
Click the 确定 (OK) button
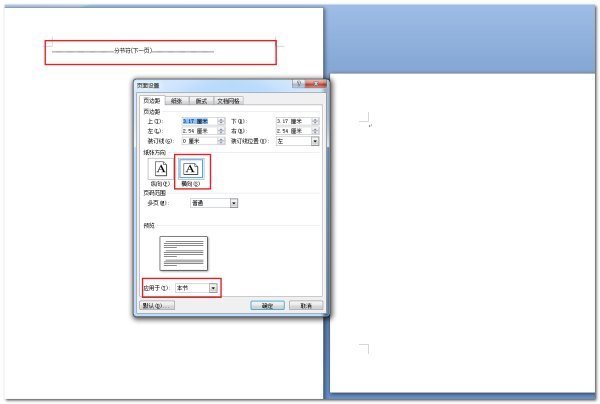266,306
